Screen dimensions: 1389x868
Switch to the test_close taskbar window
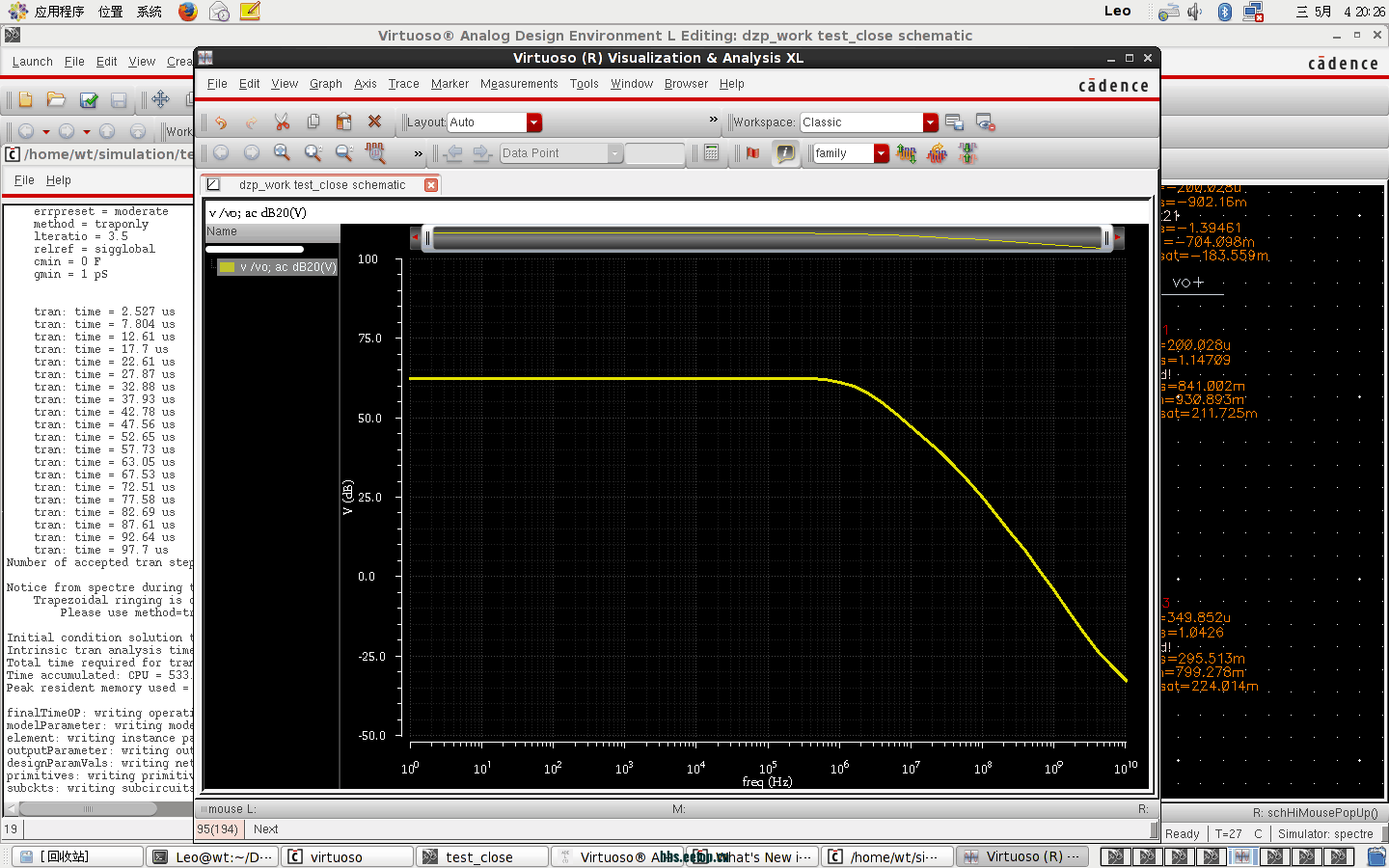click(482, 856)
